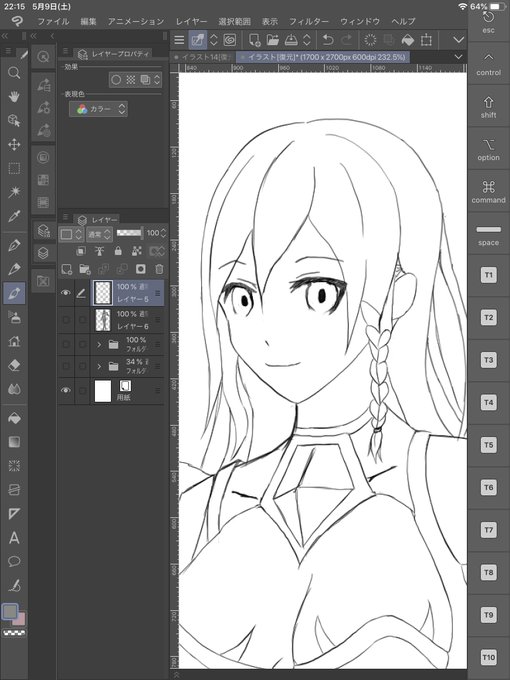
Task: Click the Create layer mask icon
Action: [x=141, y=269]
